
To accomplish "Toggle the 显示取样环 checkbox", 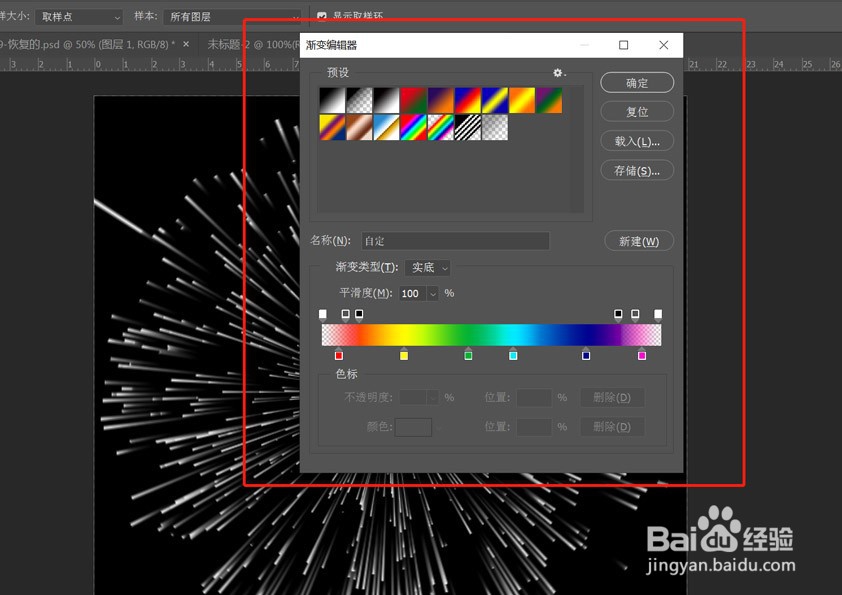I will pos(322,17).
